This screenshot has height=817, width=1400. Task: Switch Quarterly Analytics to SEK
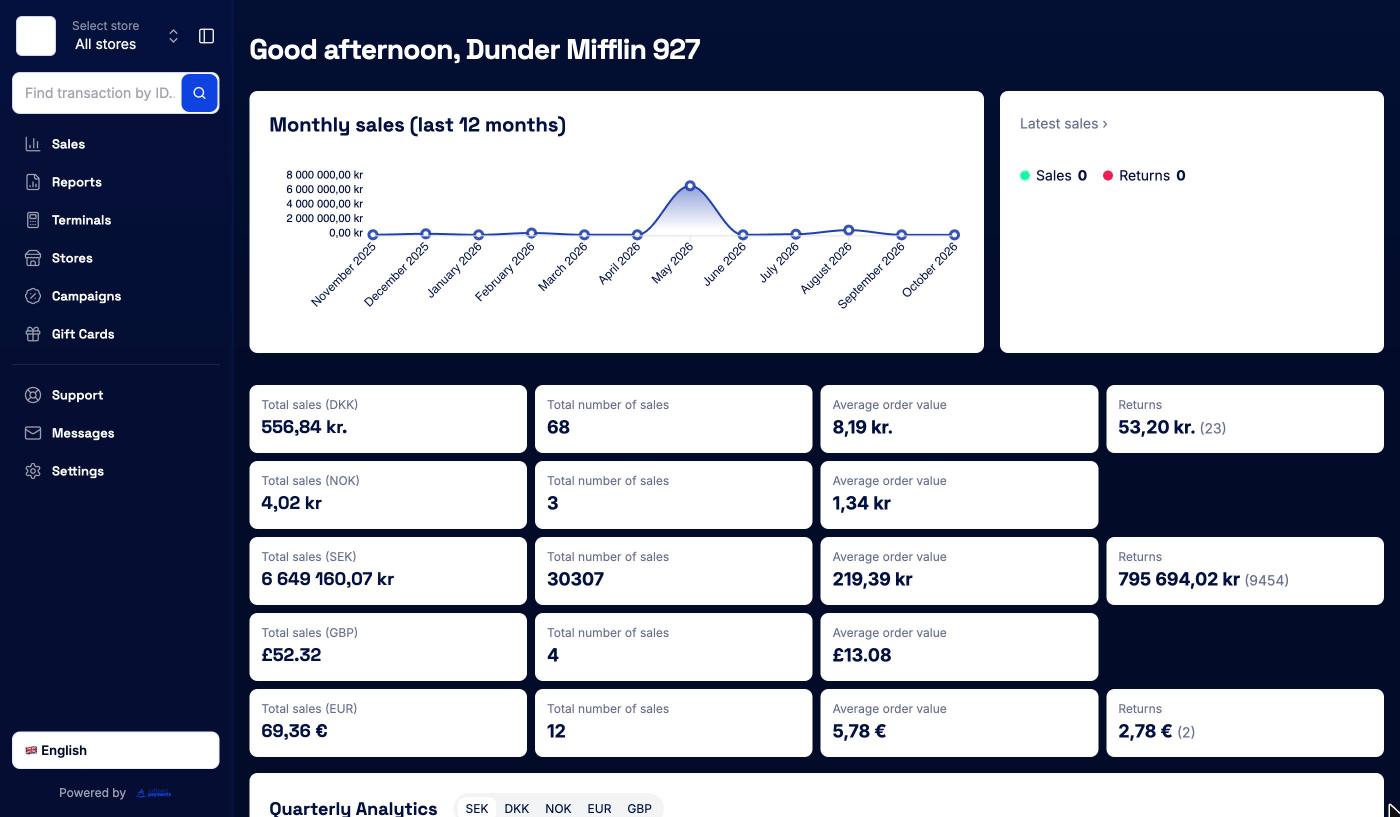click(x=477, y=808)
